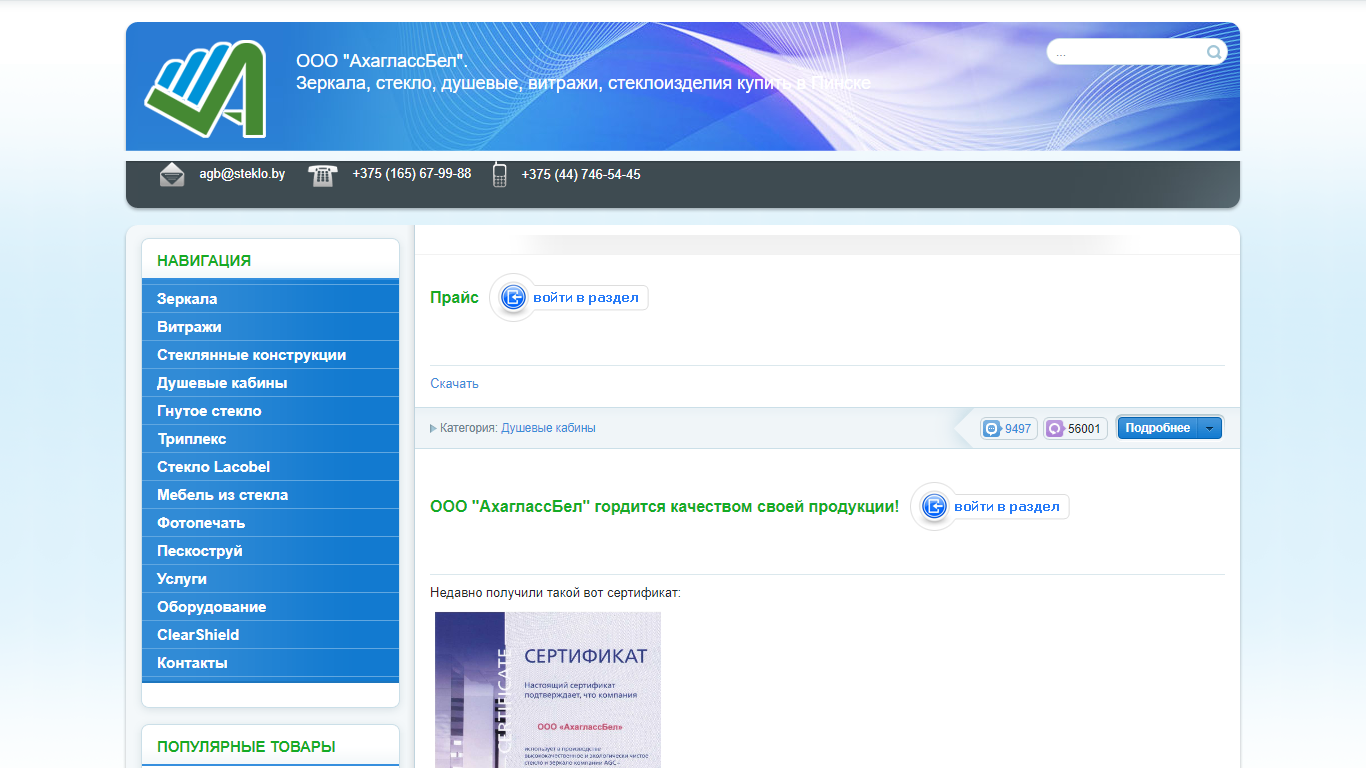Open the Гнутое стекло navigation item
Screen dimensions: 1366x768
point(270,411)
